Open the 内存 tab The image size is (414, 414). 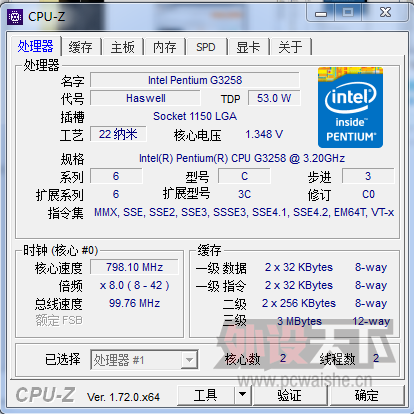click(165, 47)
